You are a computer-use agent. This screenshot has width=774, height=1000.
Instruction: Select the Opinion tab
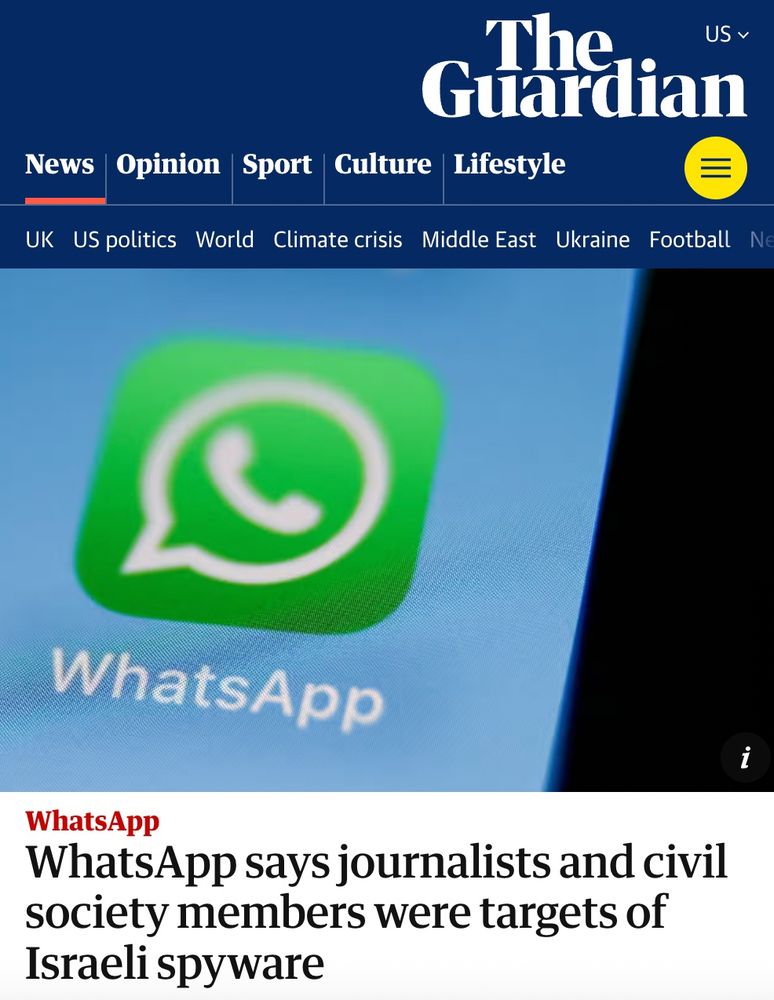pos(168,165)
